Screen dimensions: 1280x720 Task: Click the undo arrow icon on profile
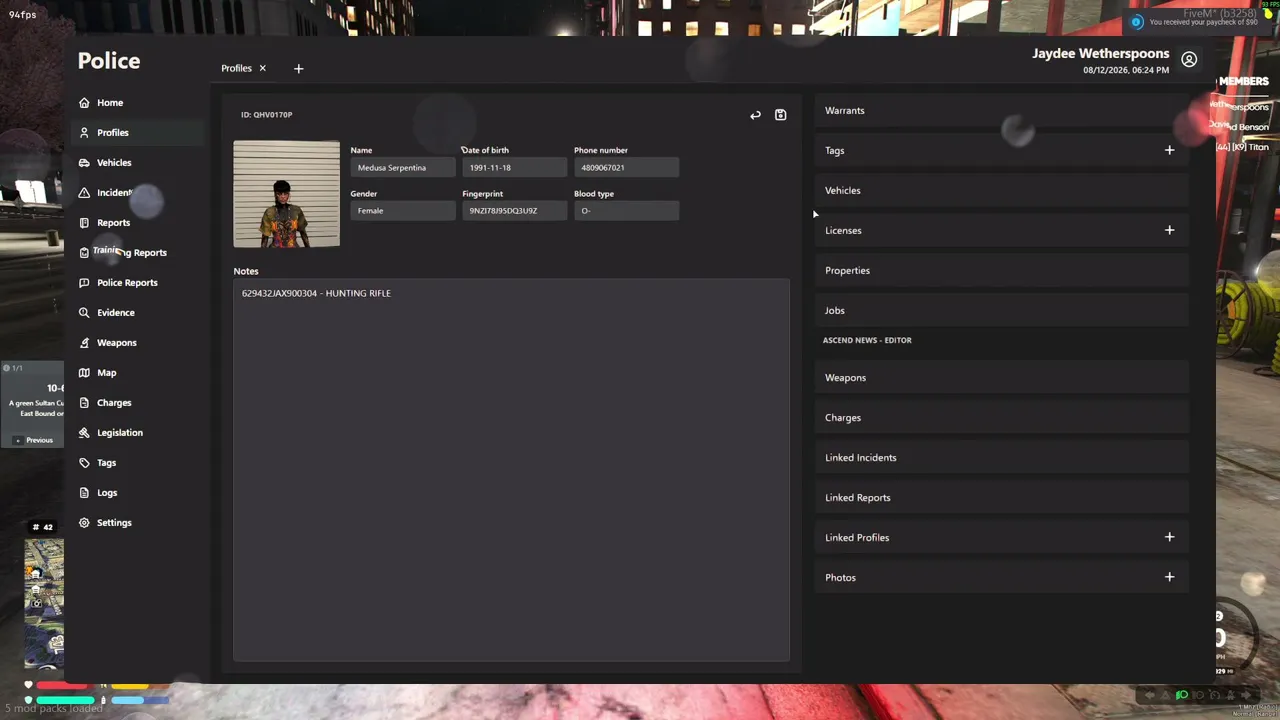(755, 115)
